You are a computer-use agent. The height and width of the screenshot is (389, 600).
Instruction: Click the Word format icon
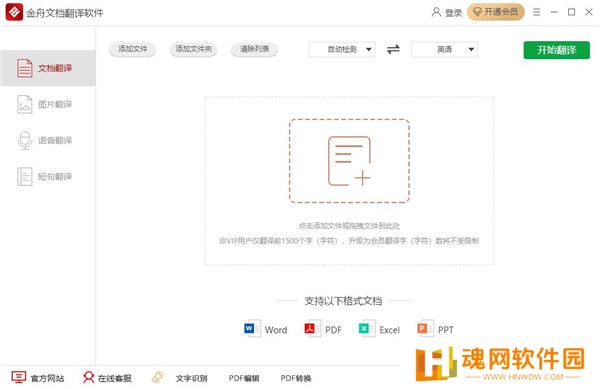[252, 329]
